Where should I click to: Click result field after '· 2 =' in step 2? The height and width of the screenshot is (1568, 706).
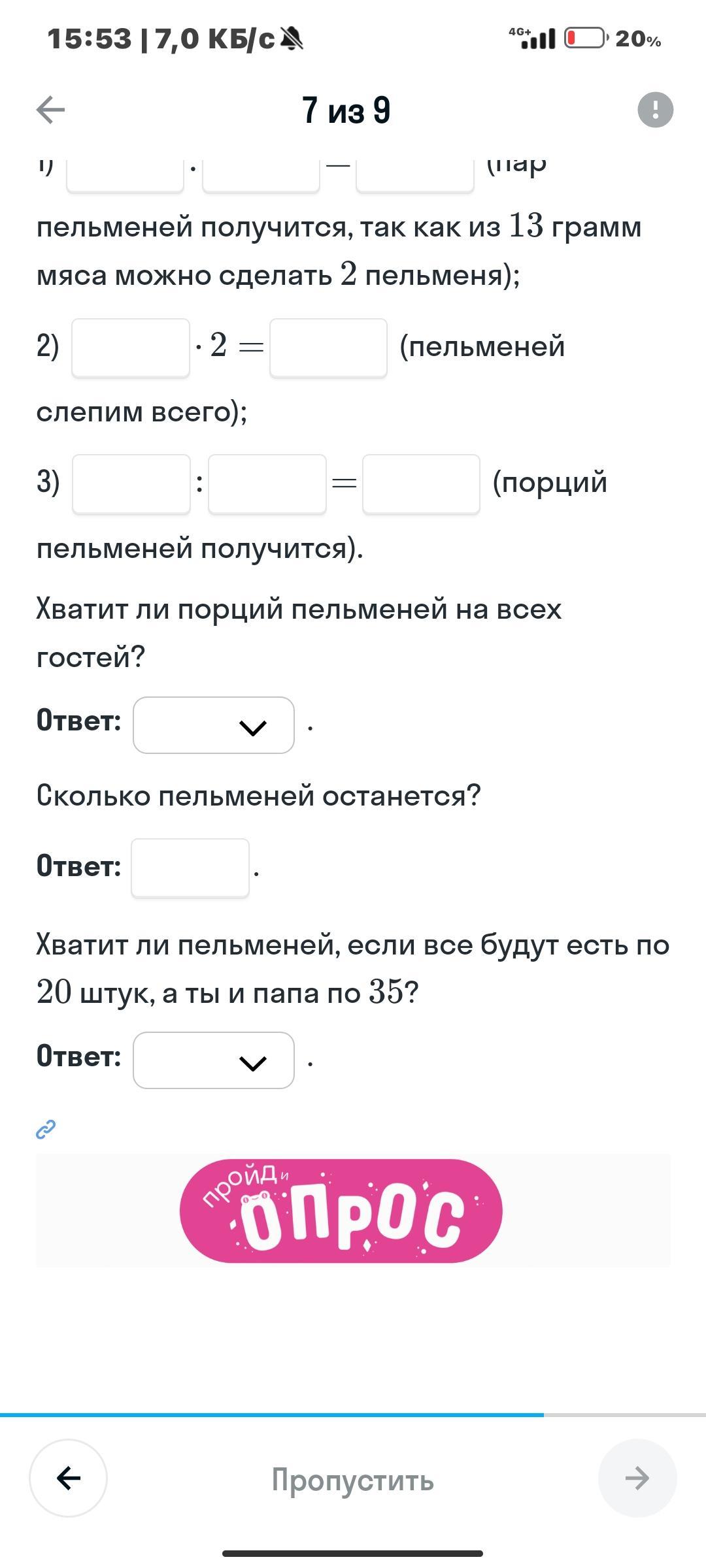(328, 348)
